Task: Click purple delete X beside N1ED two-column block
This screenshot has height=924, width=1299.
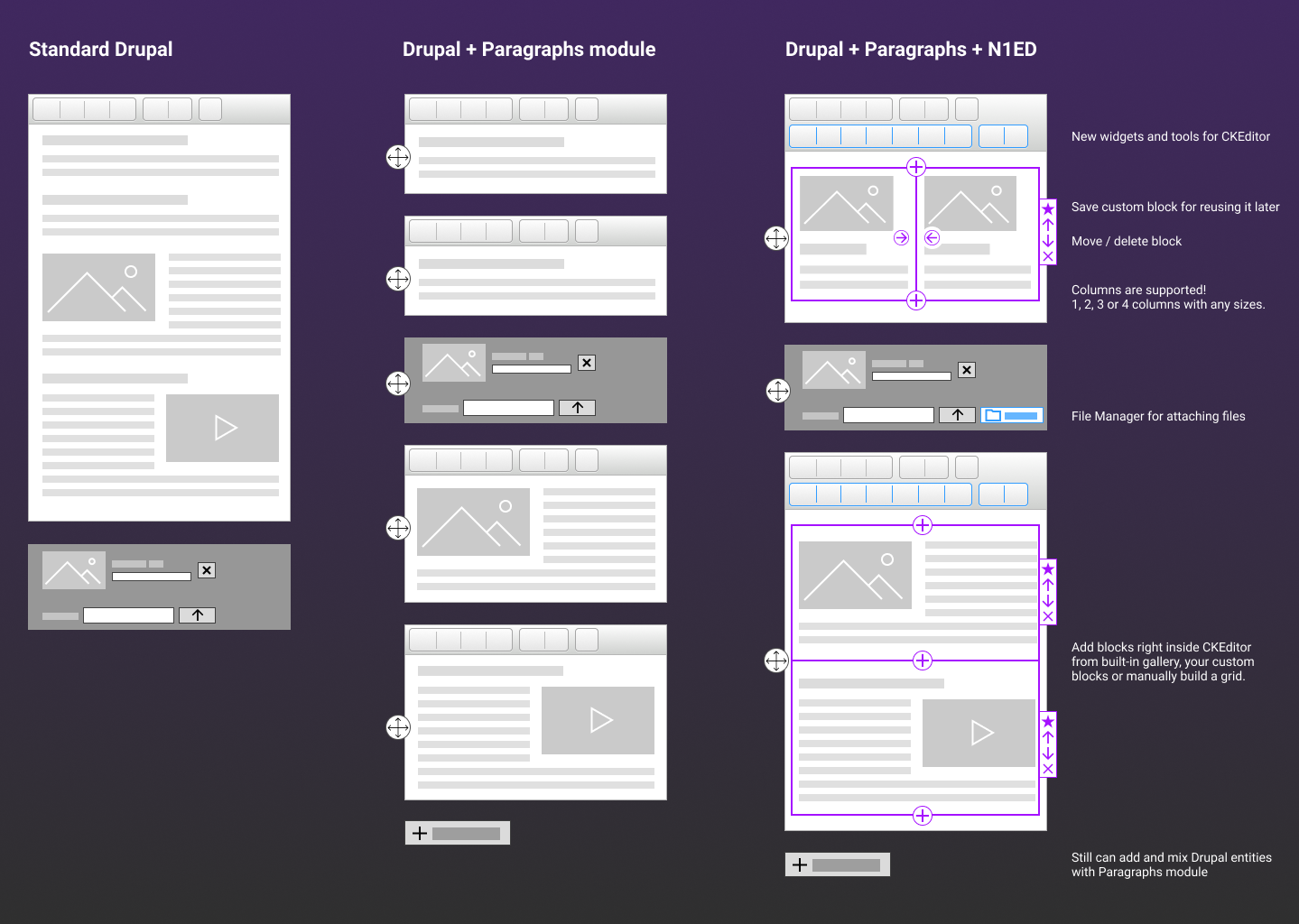Action: coord(1048,256)
